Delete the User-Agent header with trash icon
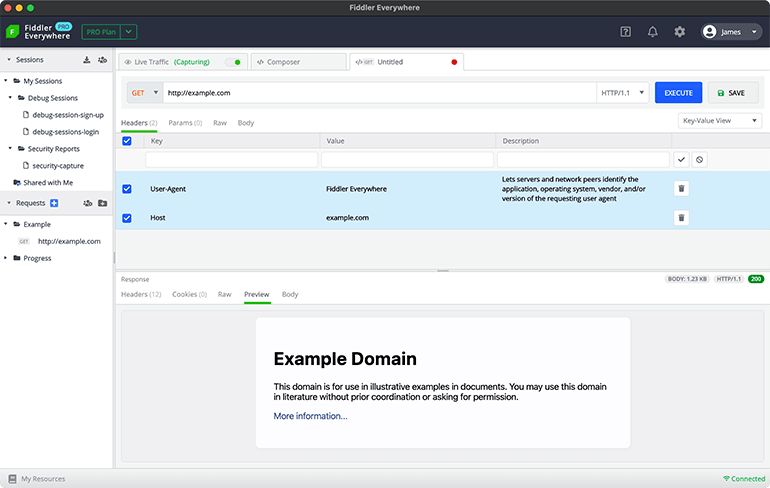Image resolution: width=770 pixels, height=488 pixels. [x=681, y=189]
